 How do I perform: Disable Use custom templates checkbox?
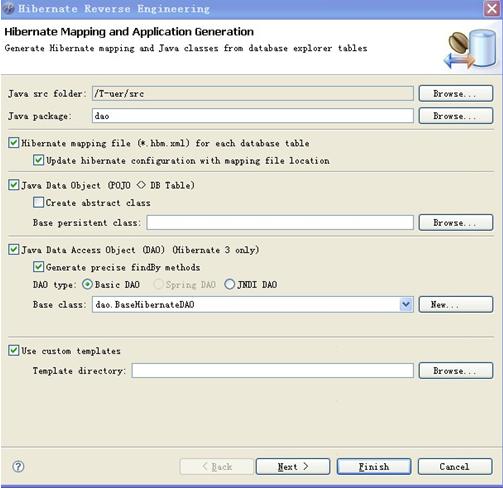coord(13,350)
